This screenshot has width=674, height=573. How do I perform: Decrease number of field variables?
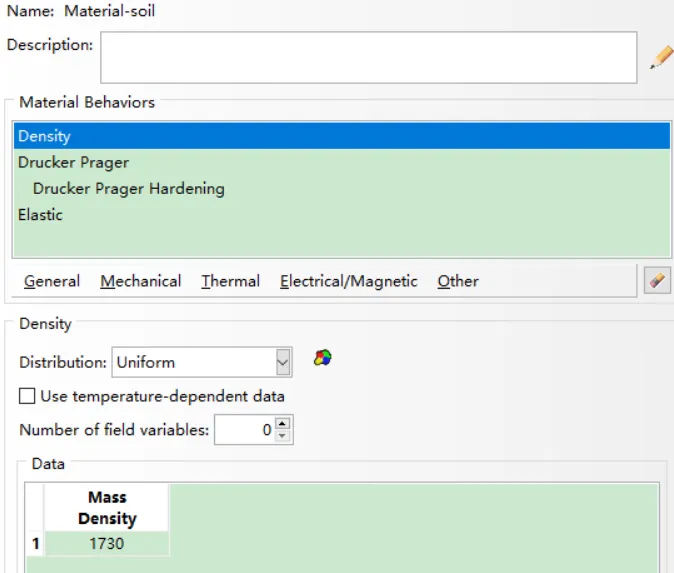[x=282, y=436]
